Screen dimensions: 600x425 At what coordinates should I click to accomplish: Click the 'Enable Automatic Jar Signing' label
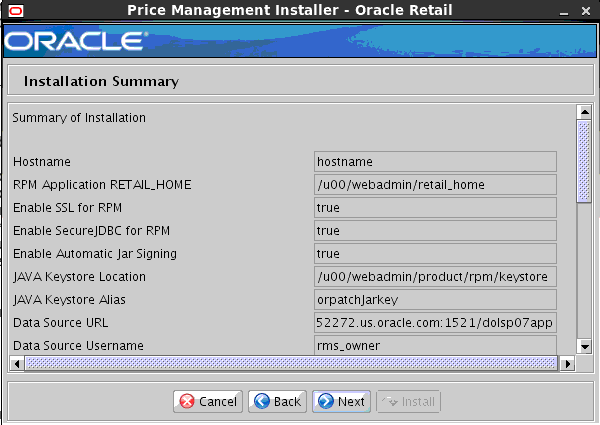95,254
